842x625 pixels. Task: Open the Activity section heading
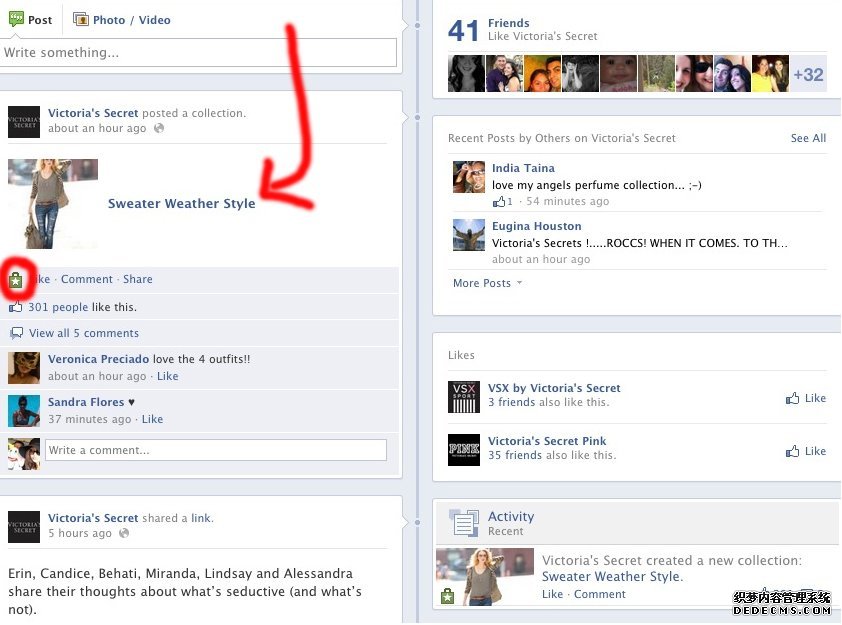(x=511, y=517)
